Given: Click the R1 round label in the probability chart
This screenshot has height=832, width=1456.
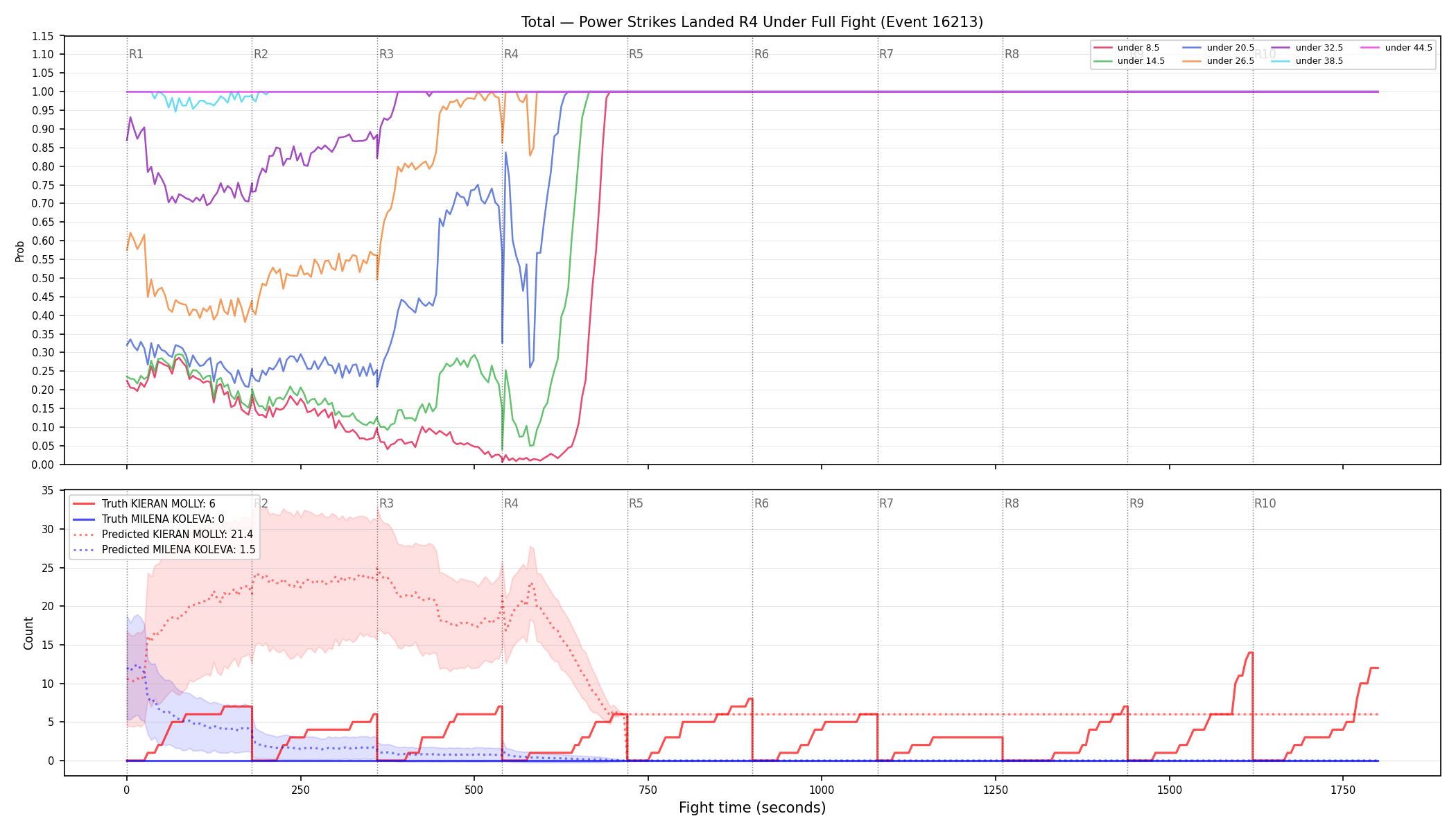Looking at the screenshot, I should [136, 54].
